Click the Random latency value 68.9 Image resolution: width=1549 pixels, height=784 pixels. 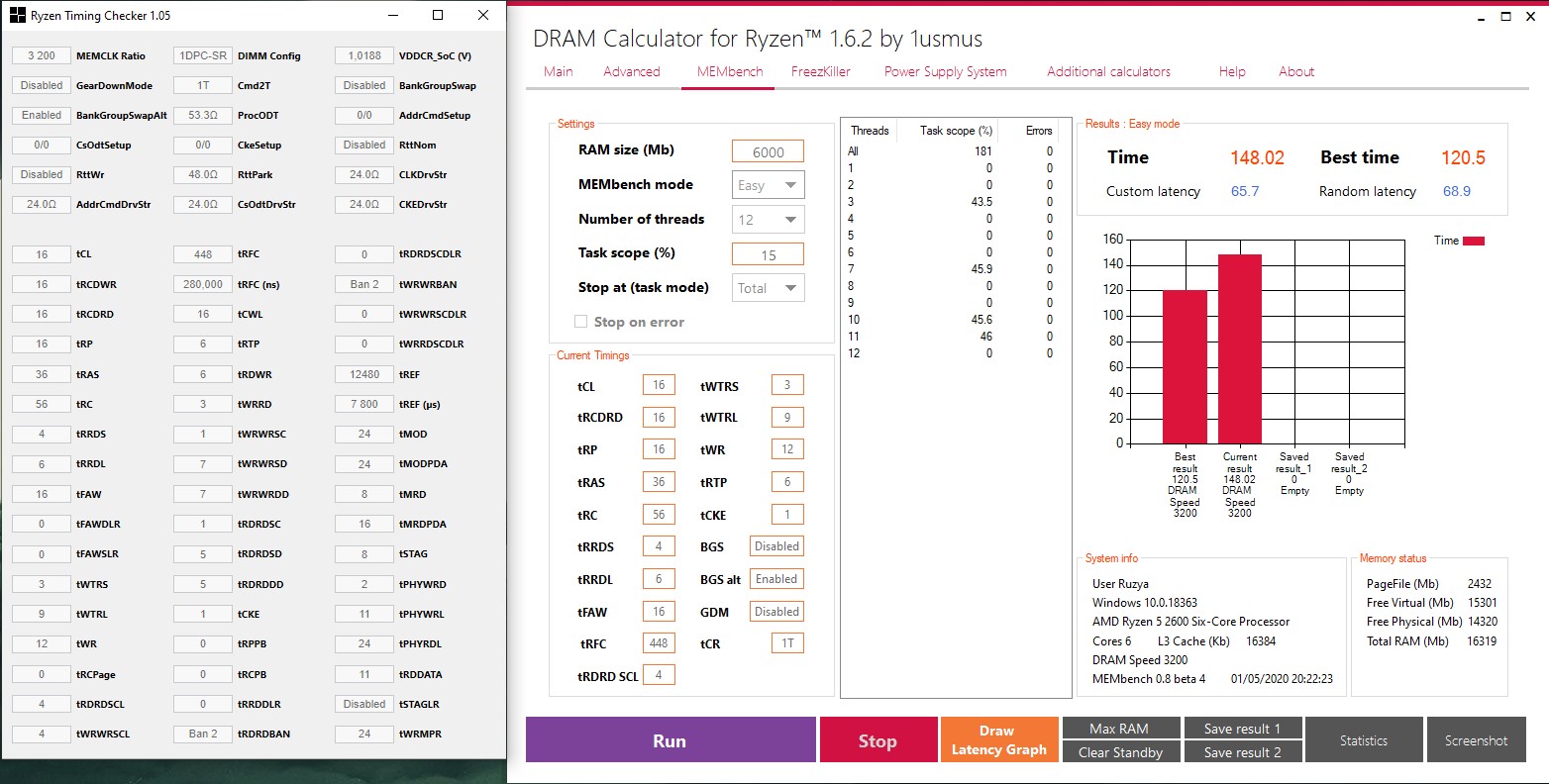[x=1457, y=191]
